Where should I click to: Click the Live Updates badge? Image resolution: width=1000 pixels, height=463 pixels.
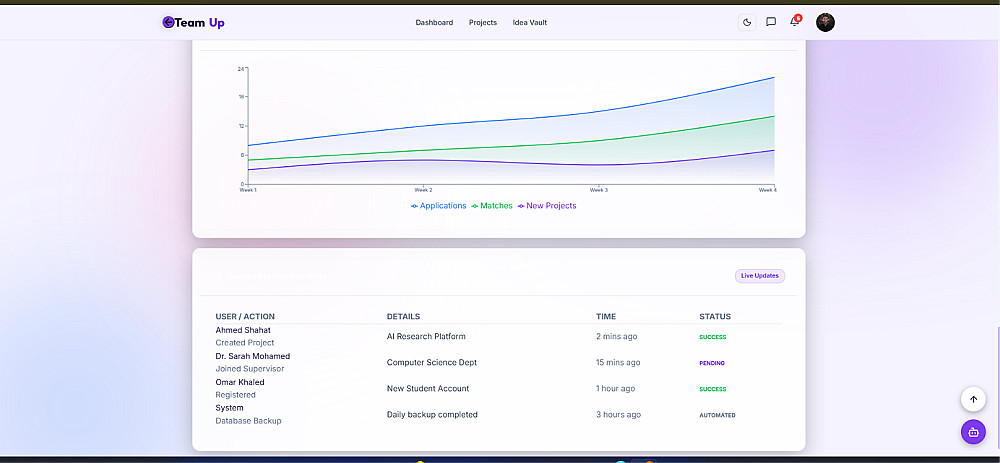point(760,276)
